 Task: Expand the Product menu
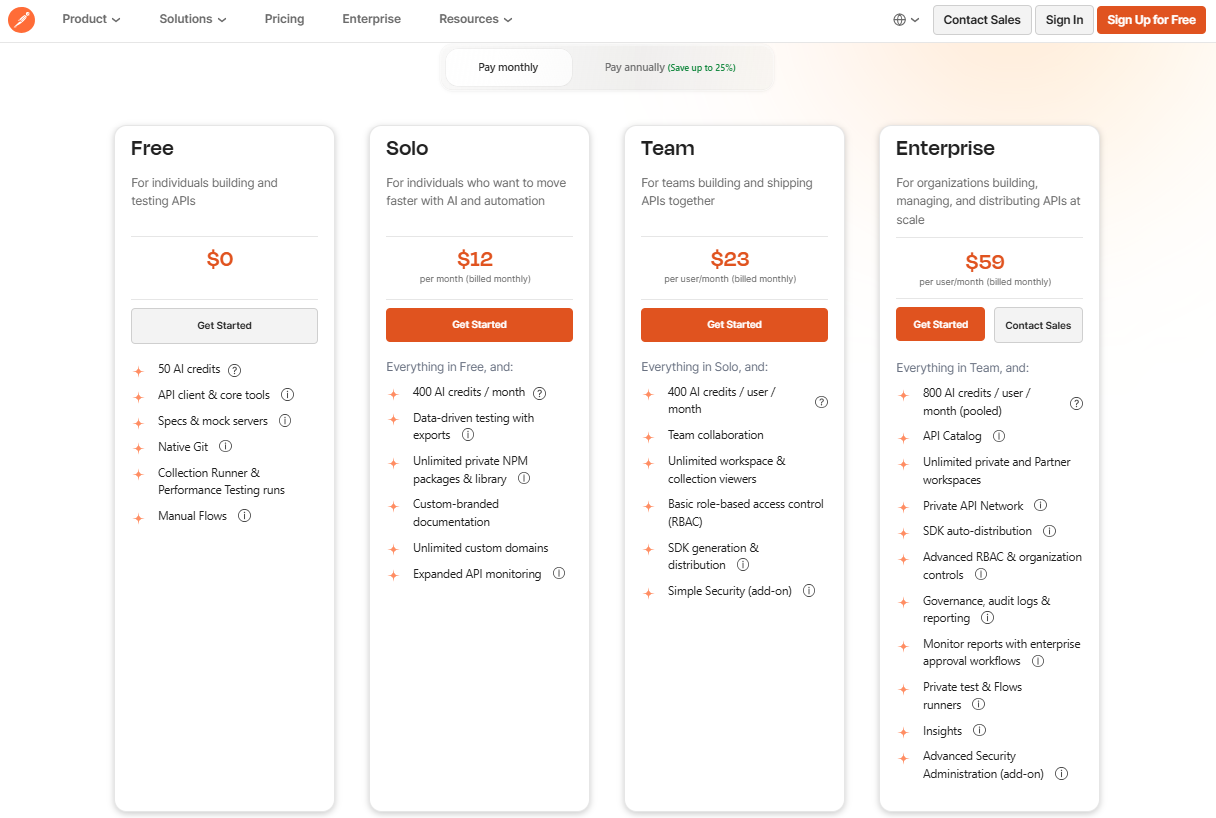click(x=91, y=19)
